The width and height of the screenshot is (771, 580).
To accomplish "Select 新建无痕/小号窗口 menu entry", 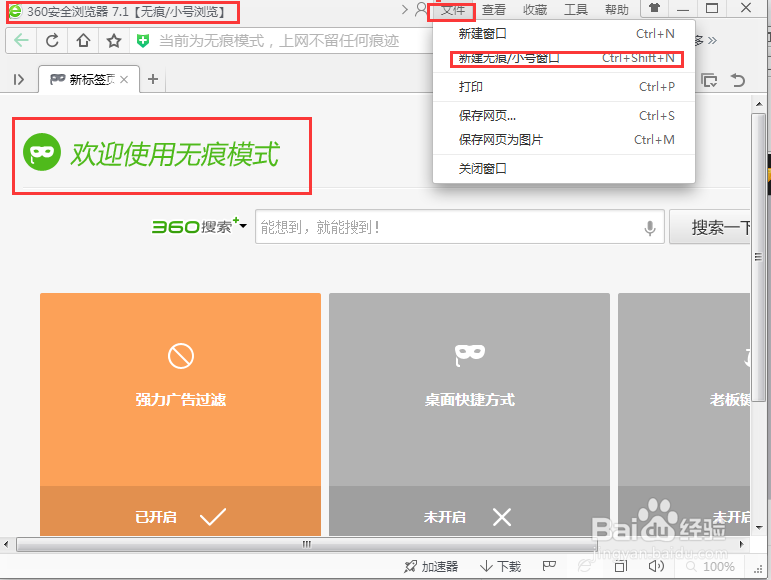I will tap(564, 58).
